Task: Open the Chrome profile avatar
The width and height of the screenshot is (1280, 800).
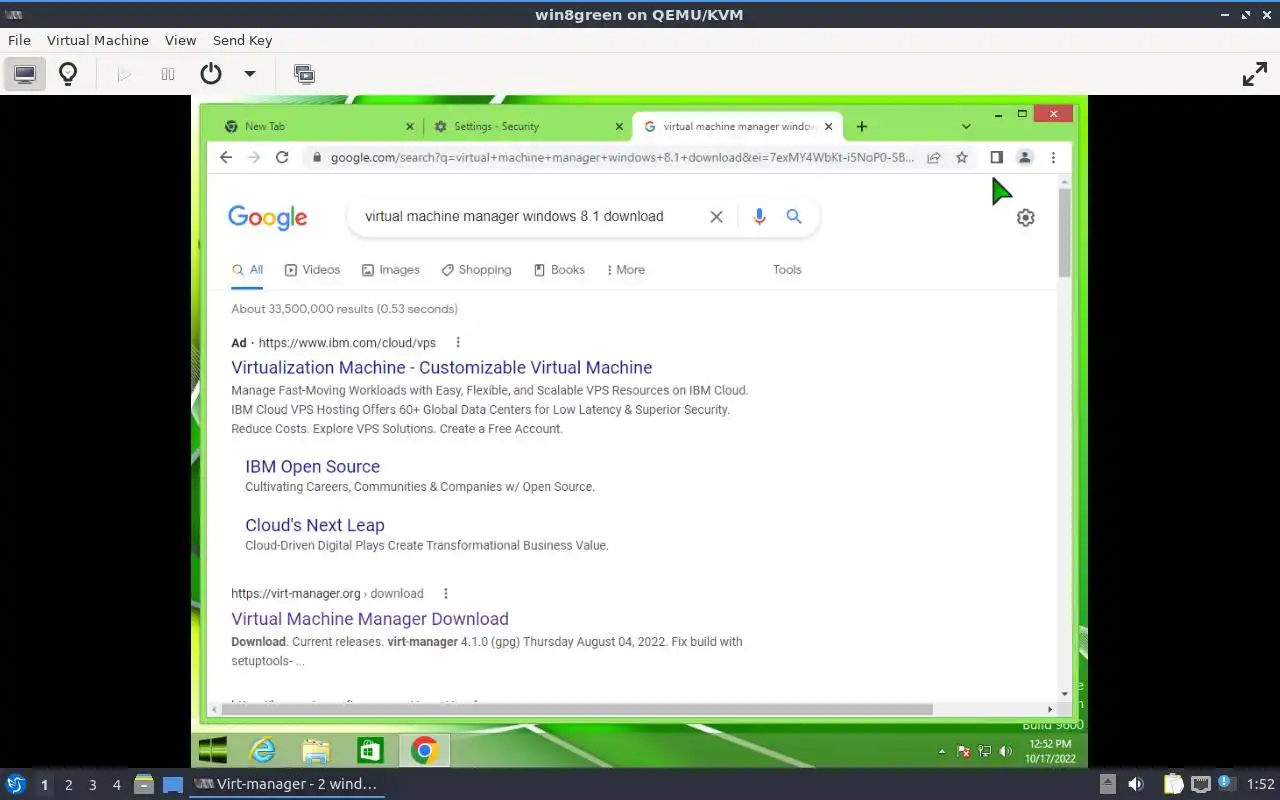Action: [1024, 157]
